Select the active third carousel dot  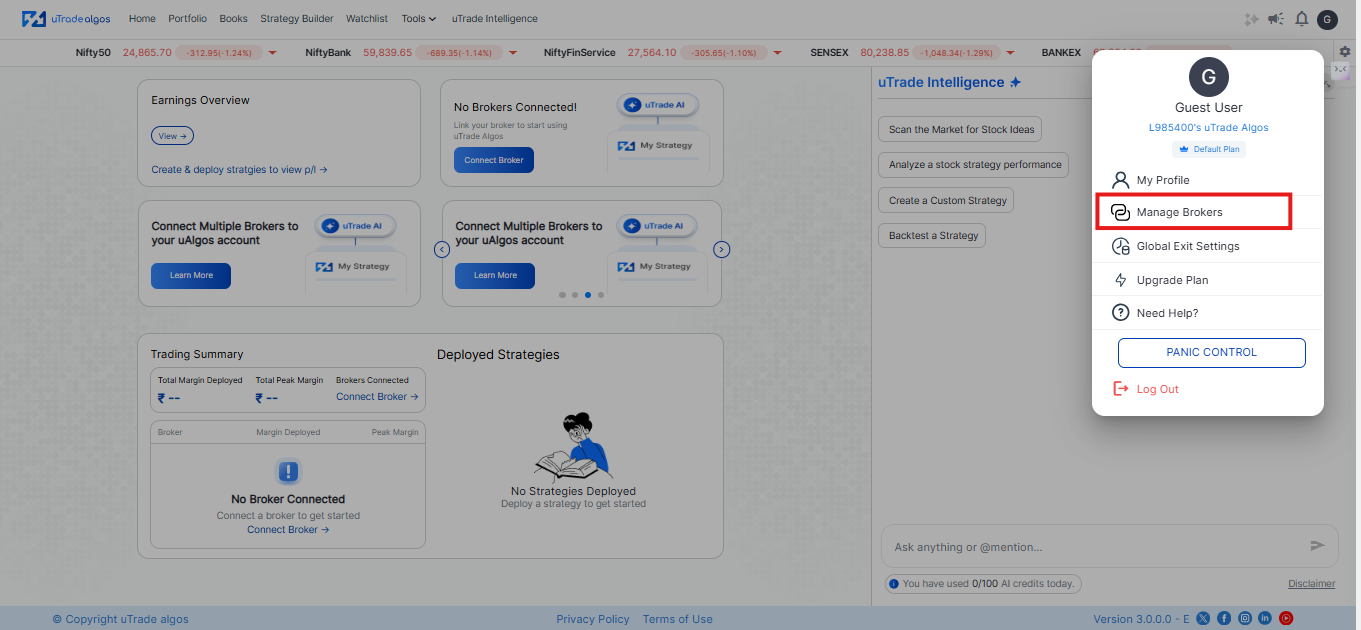[x=588, y=295]
